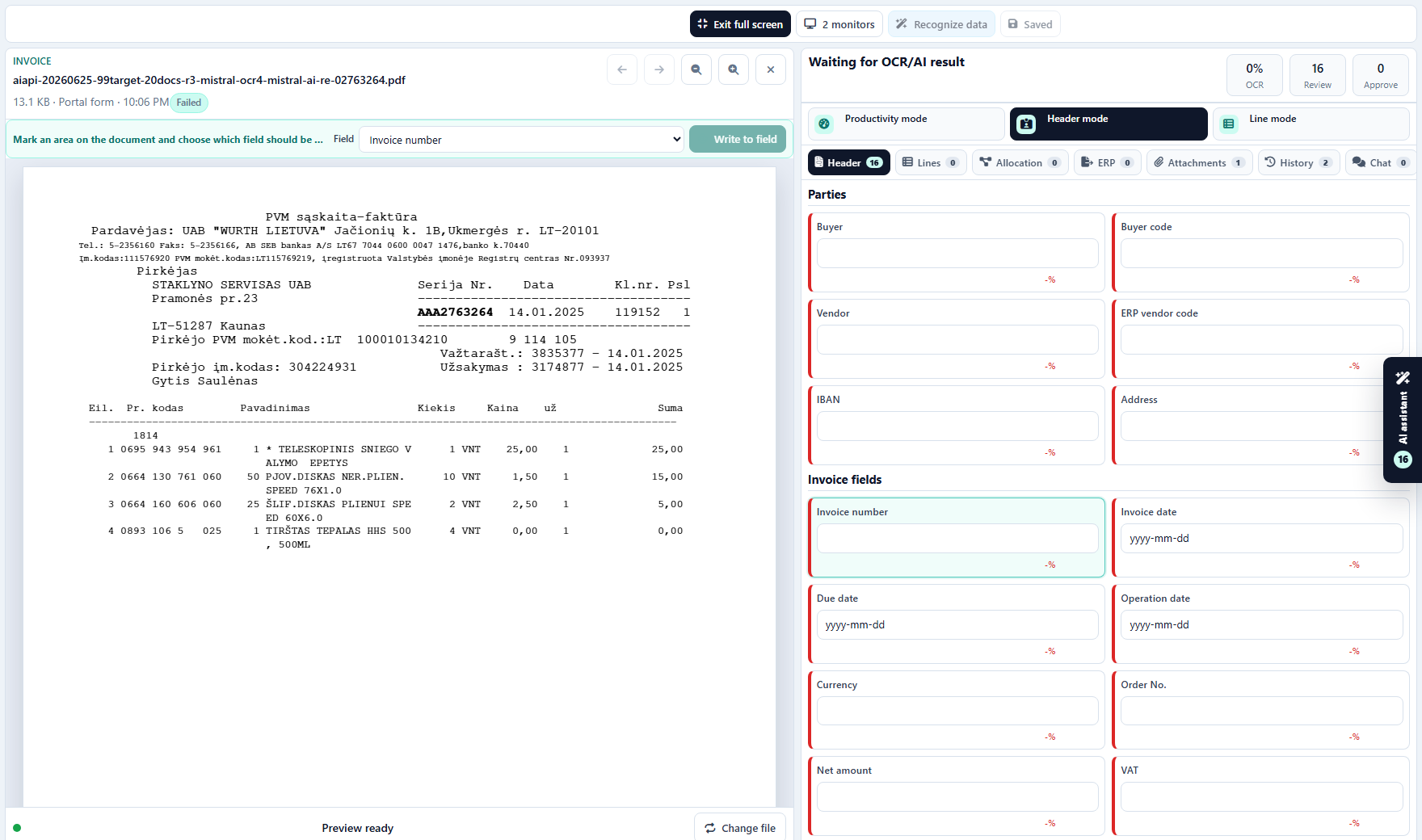Click invoice number AAA2763264 in document

click(x=455, y=313)
